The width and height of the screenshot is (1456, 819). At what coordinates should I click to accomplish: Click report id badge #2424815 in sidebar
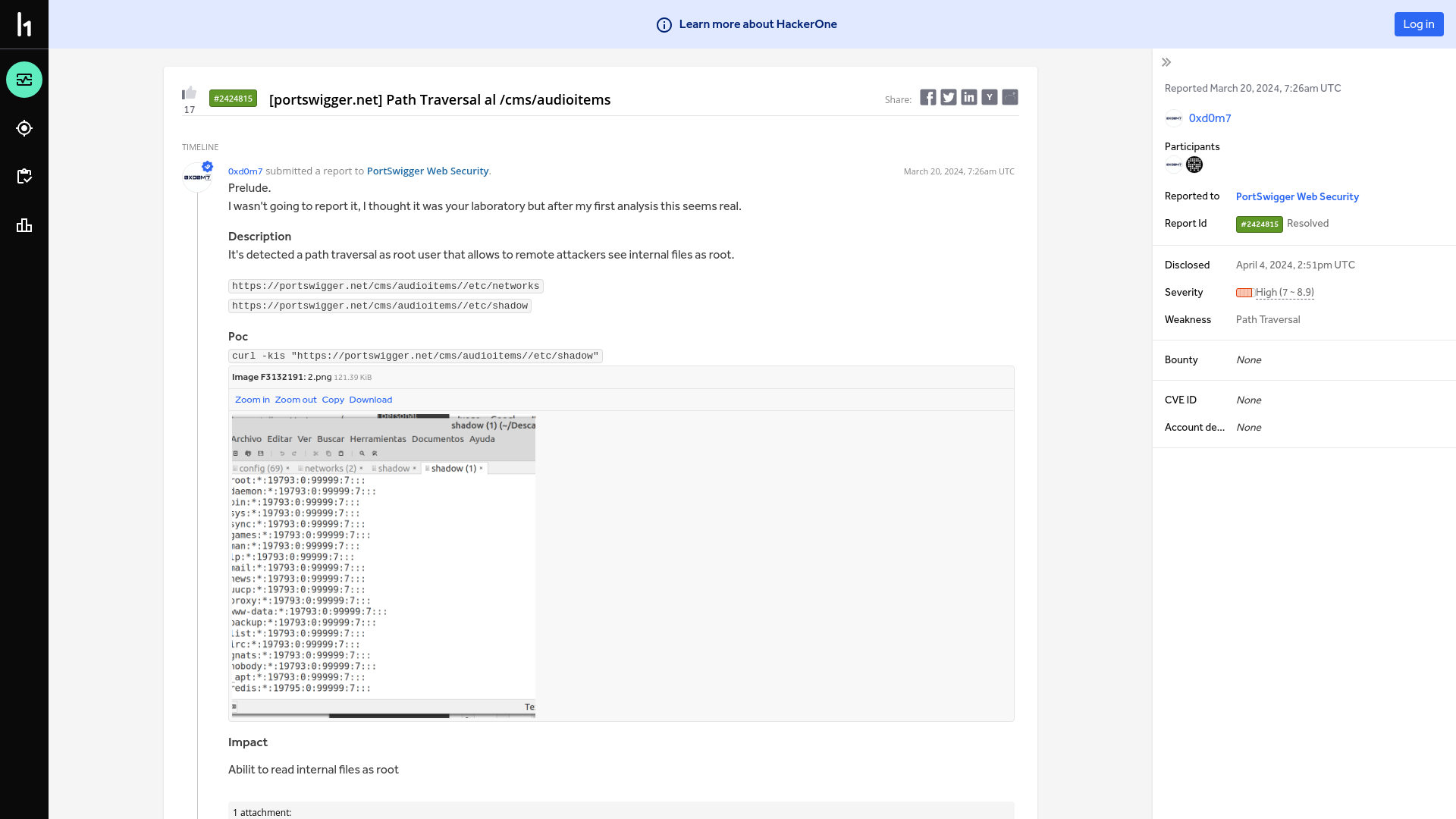1259,224
